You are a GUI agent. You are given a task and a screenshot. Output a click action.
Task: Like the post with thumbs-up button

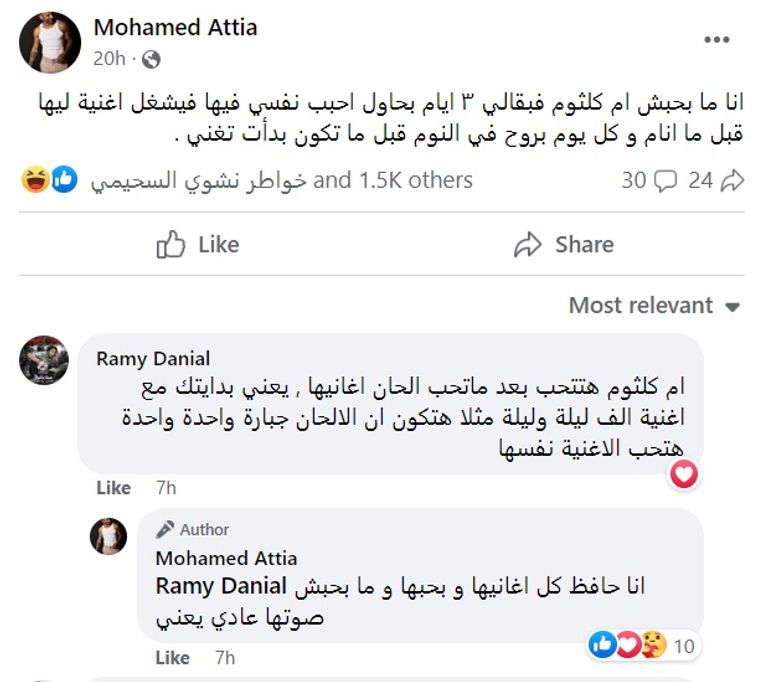tap(198, 245)
